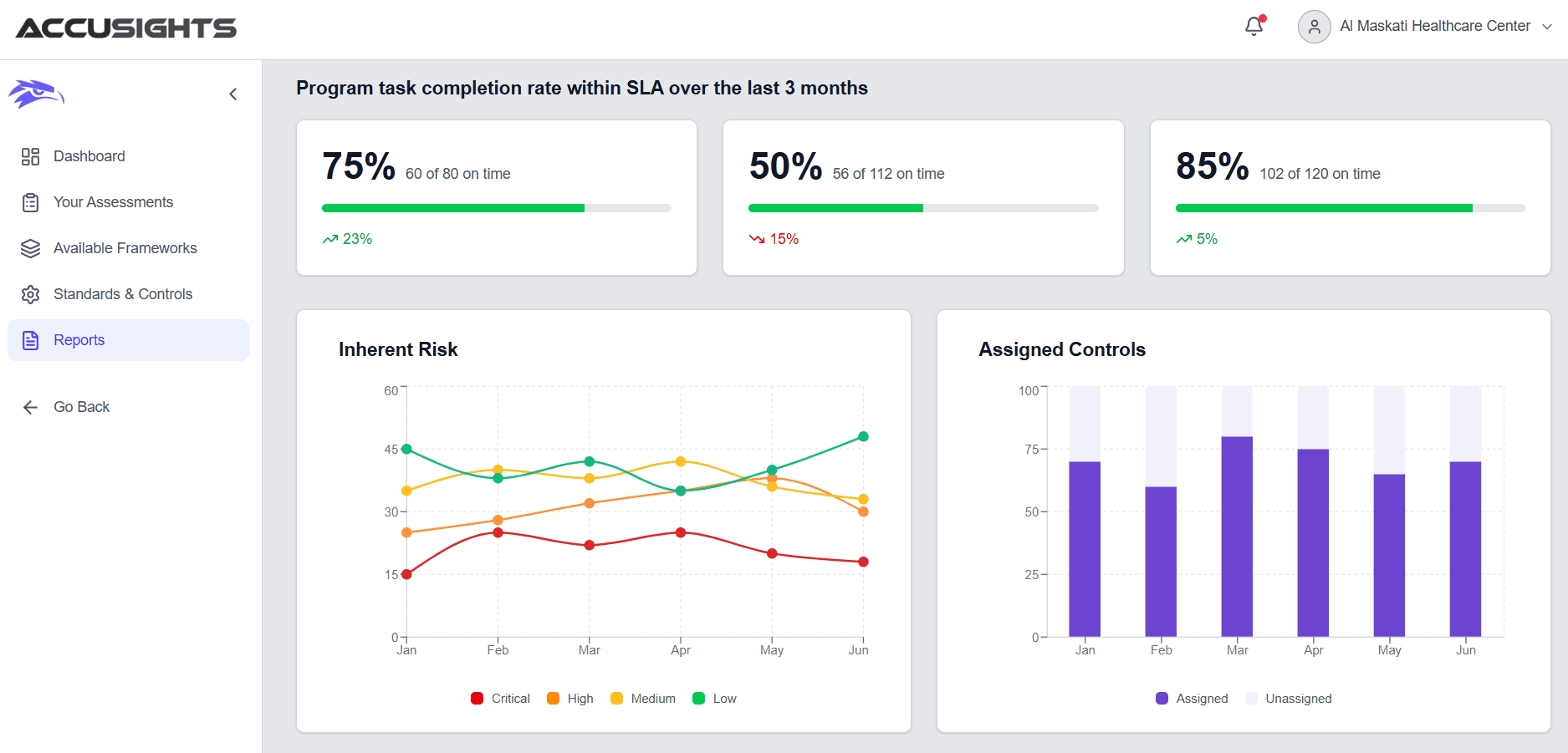Click the Reports document icon

click(x=31, y=340)
